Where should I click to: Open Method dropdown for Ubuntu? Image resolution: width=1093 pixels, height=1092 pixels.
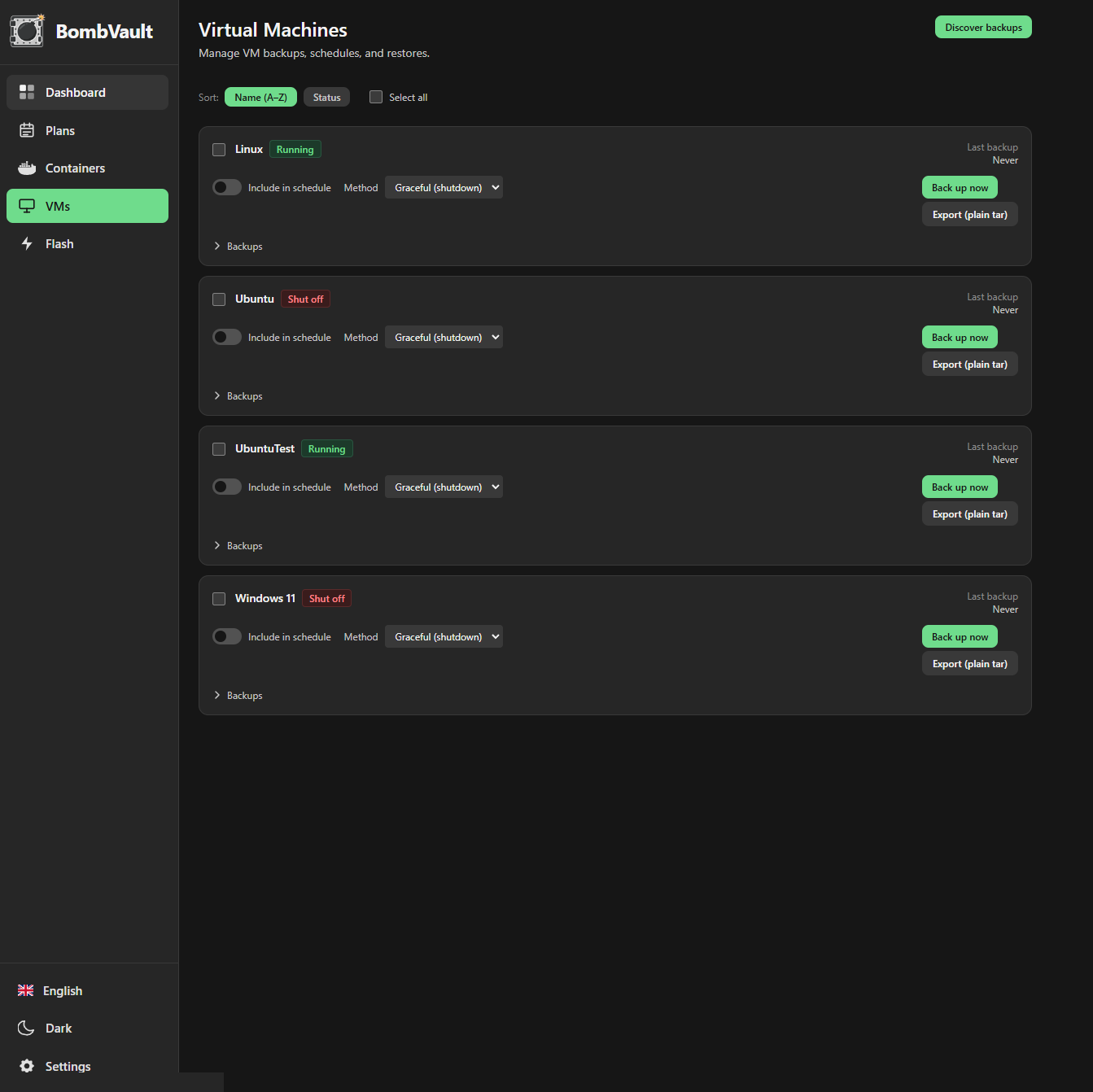point(444,337)
